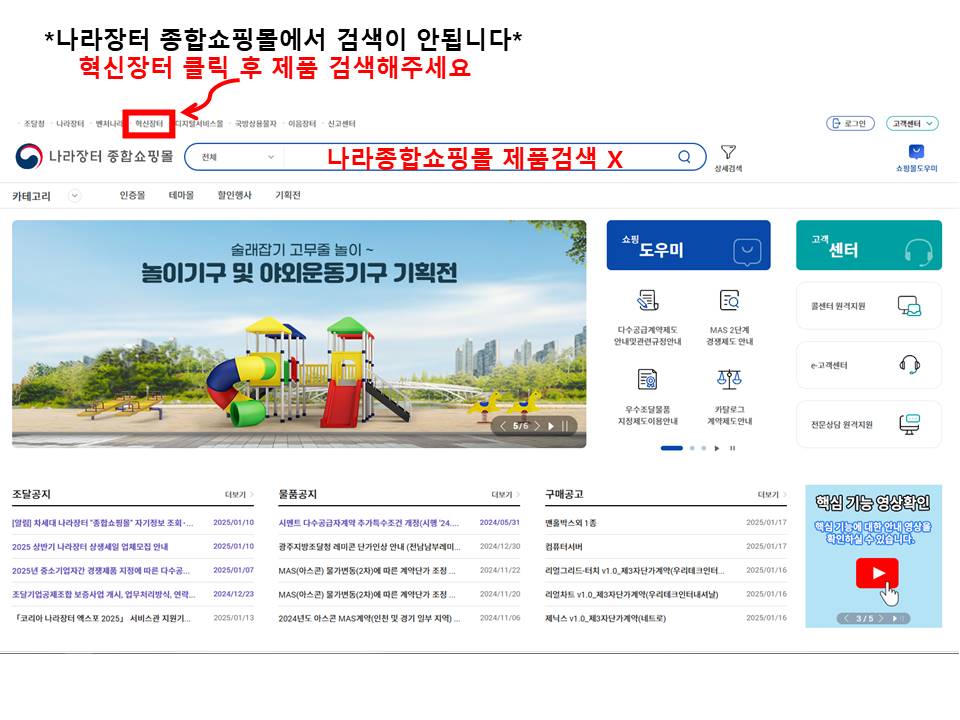960x720 pixels.
Task: Show previous slide in video banner pager
Action: (846, 618)
